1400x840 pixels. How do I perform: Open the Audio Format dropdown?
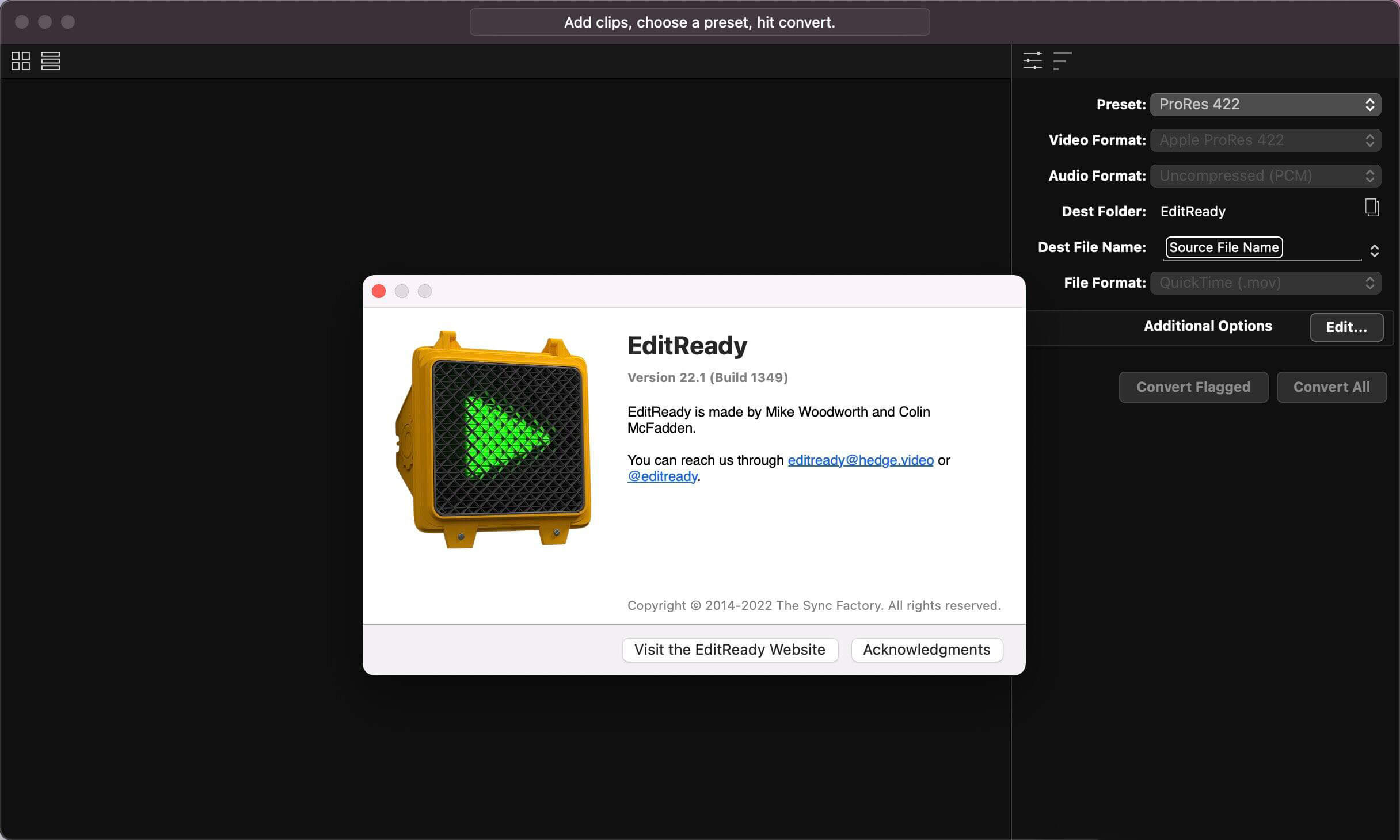1265,176
